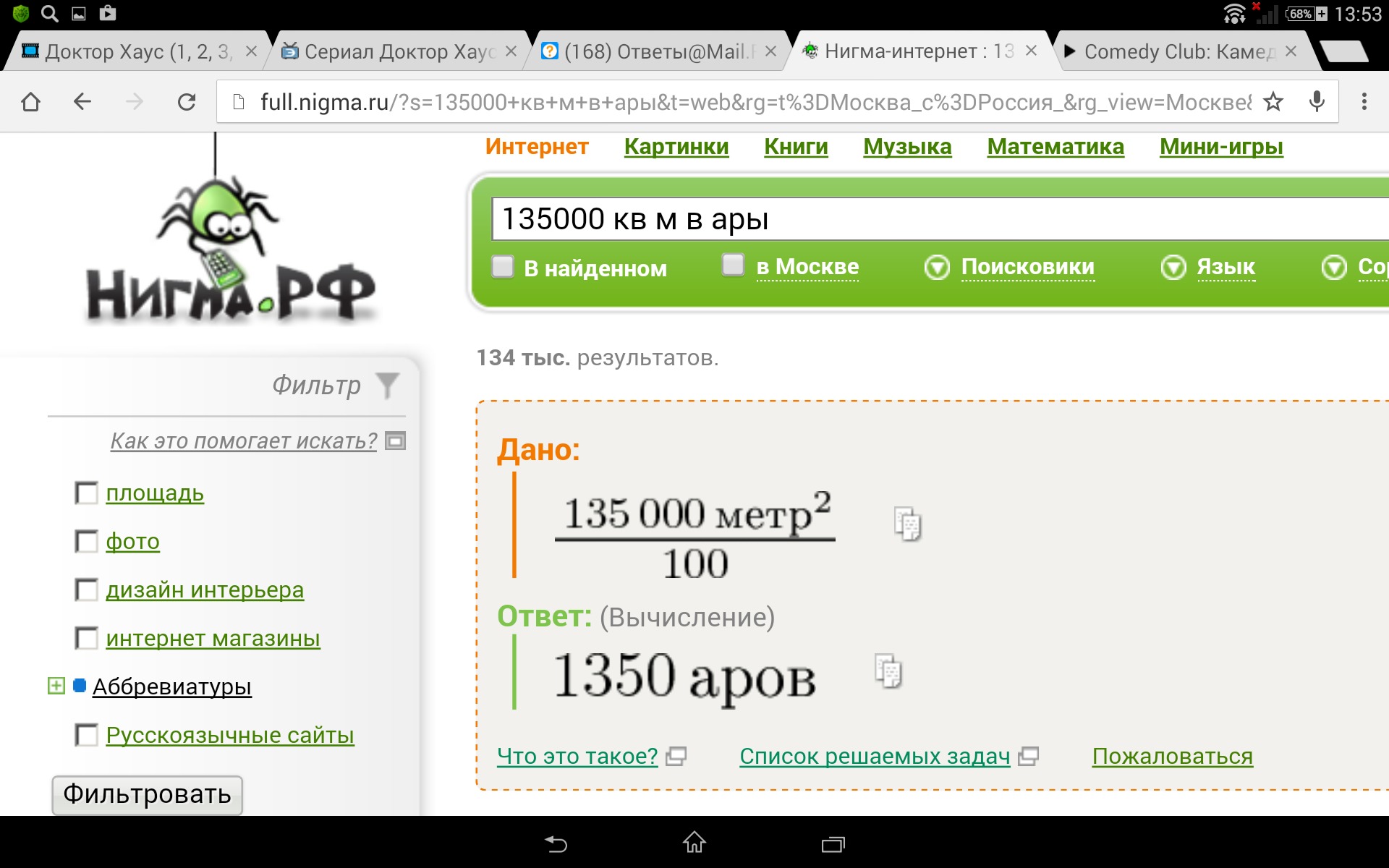
Task: Check the Русскоязычные сайты checkbox
Action: pyautogui.click(x=87, y=735)
